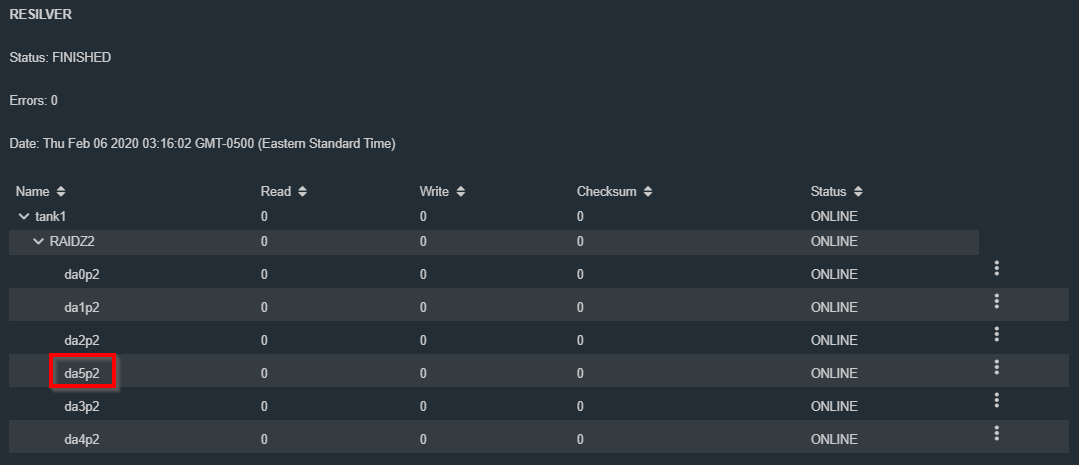
Task: Select the da0p2 disk entry
Action: coord(82,274)
